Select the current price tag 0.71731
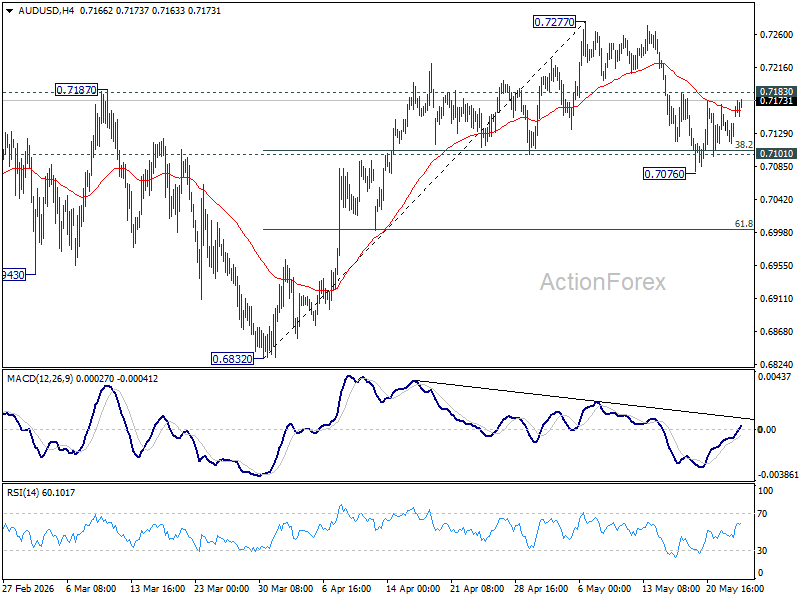Image resolution: width=800 pixels, height=600 pixels. (777, 101)
